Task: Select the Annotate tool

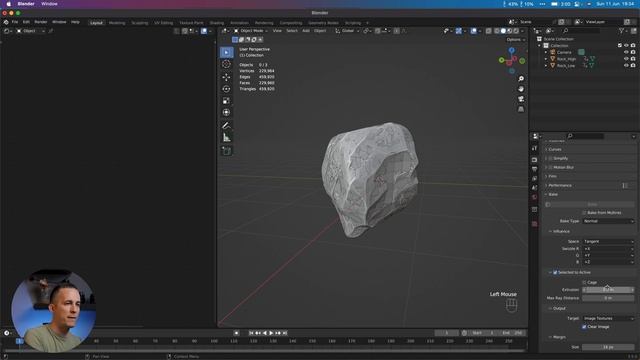Action: [227, 125]
